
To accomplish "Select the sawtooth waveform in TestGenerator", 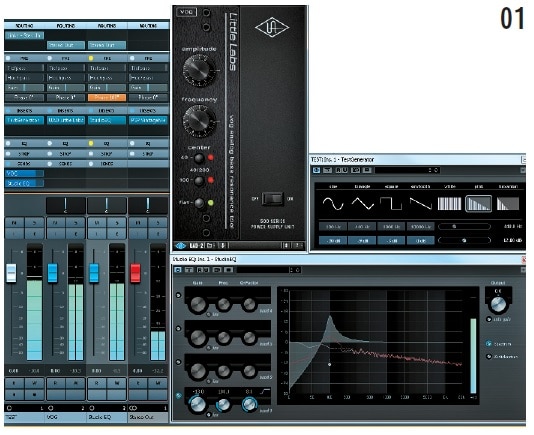I will click(x=421, y=203).
